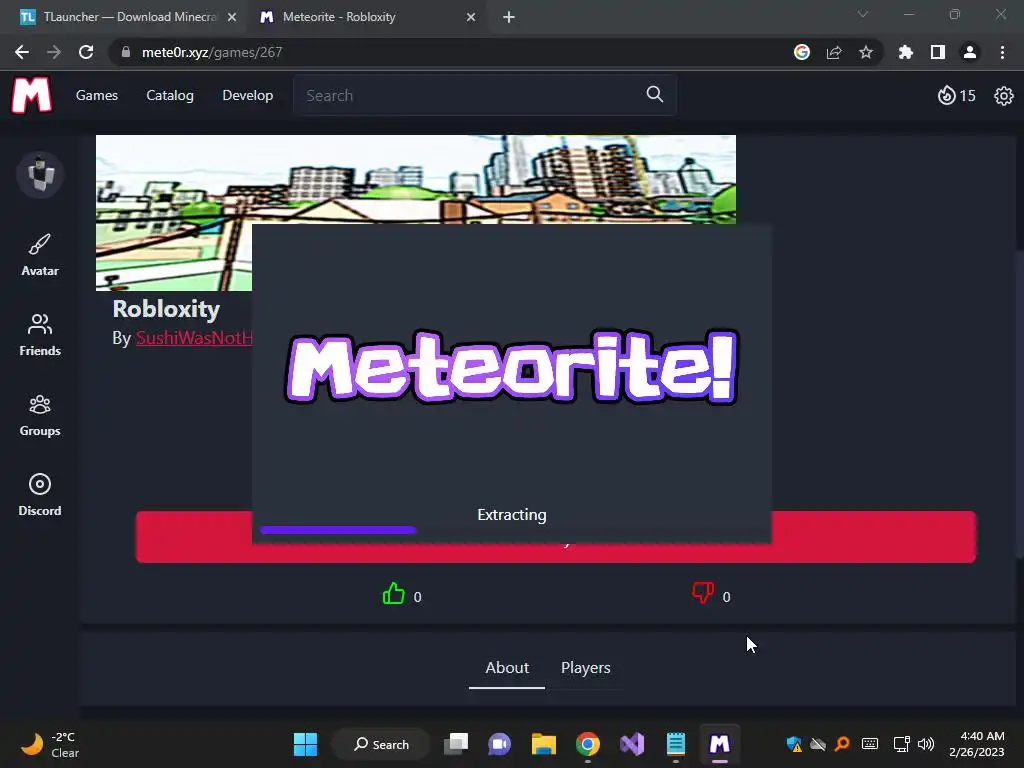Viewport: 1024px width, 768px height.
Task: Share this page from address bar
Action: click(x=834, y=52)
